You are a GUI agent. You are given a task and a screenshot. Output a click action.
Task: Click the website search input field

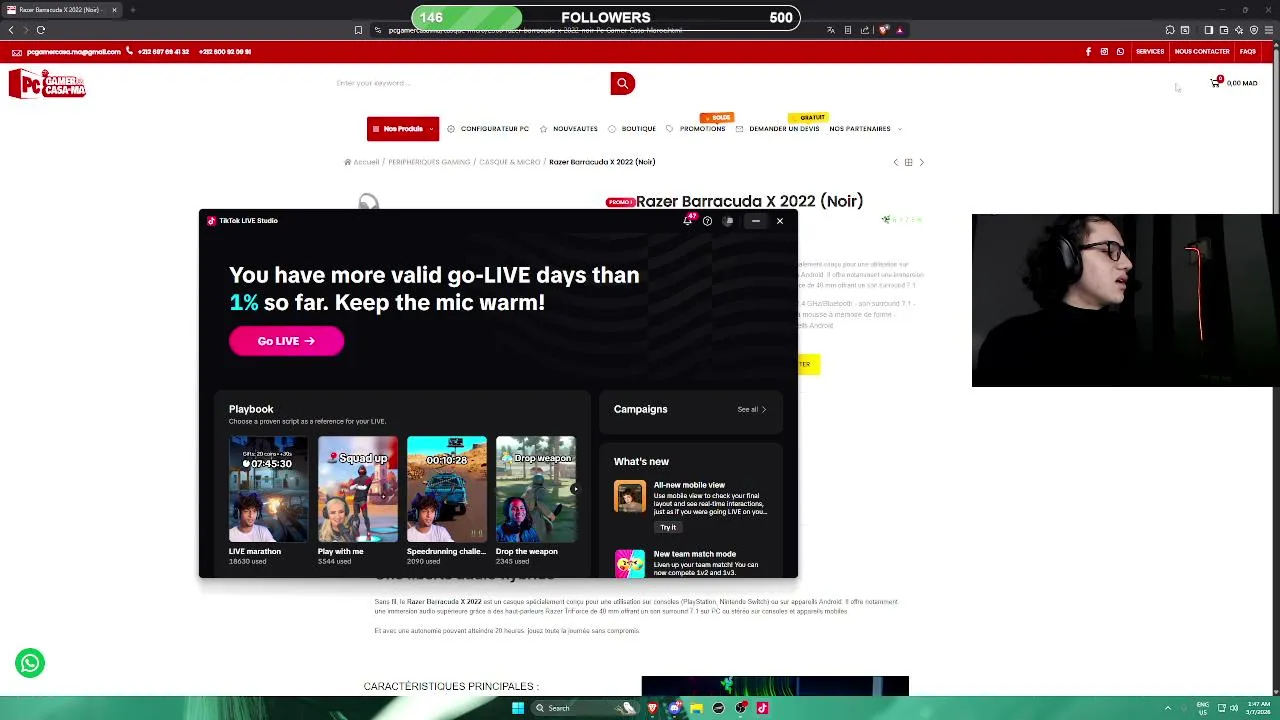[470, 83]
